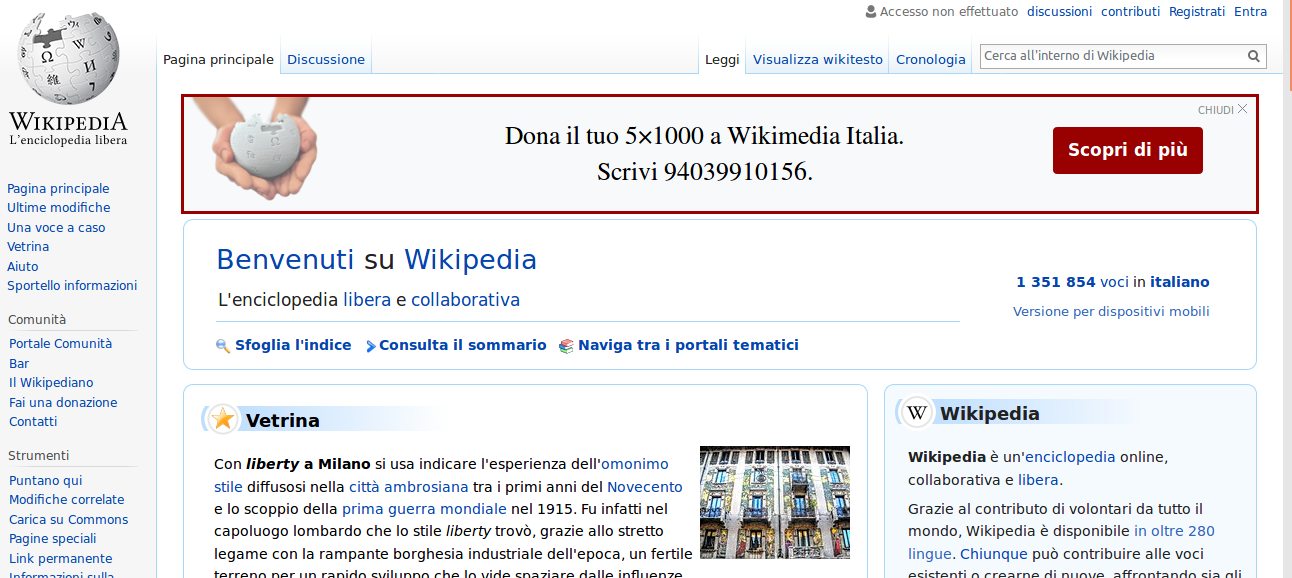Open the Cronologia tab
The height and width of the screenshot is (578, 1292).
[930, 59]
